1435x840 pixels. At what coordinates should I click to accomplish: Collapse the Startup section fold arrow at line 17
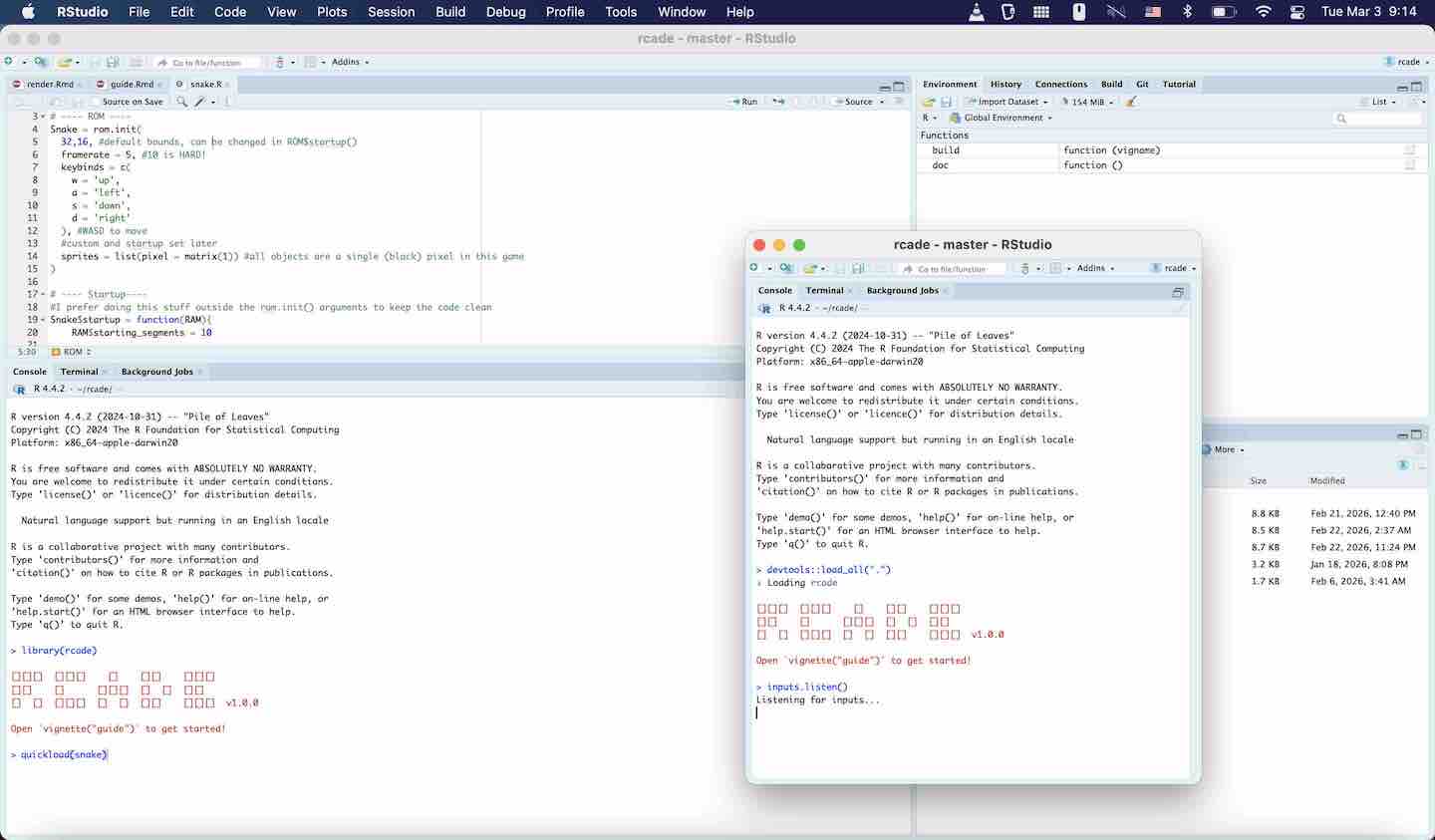[x=42, y=295]
